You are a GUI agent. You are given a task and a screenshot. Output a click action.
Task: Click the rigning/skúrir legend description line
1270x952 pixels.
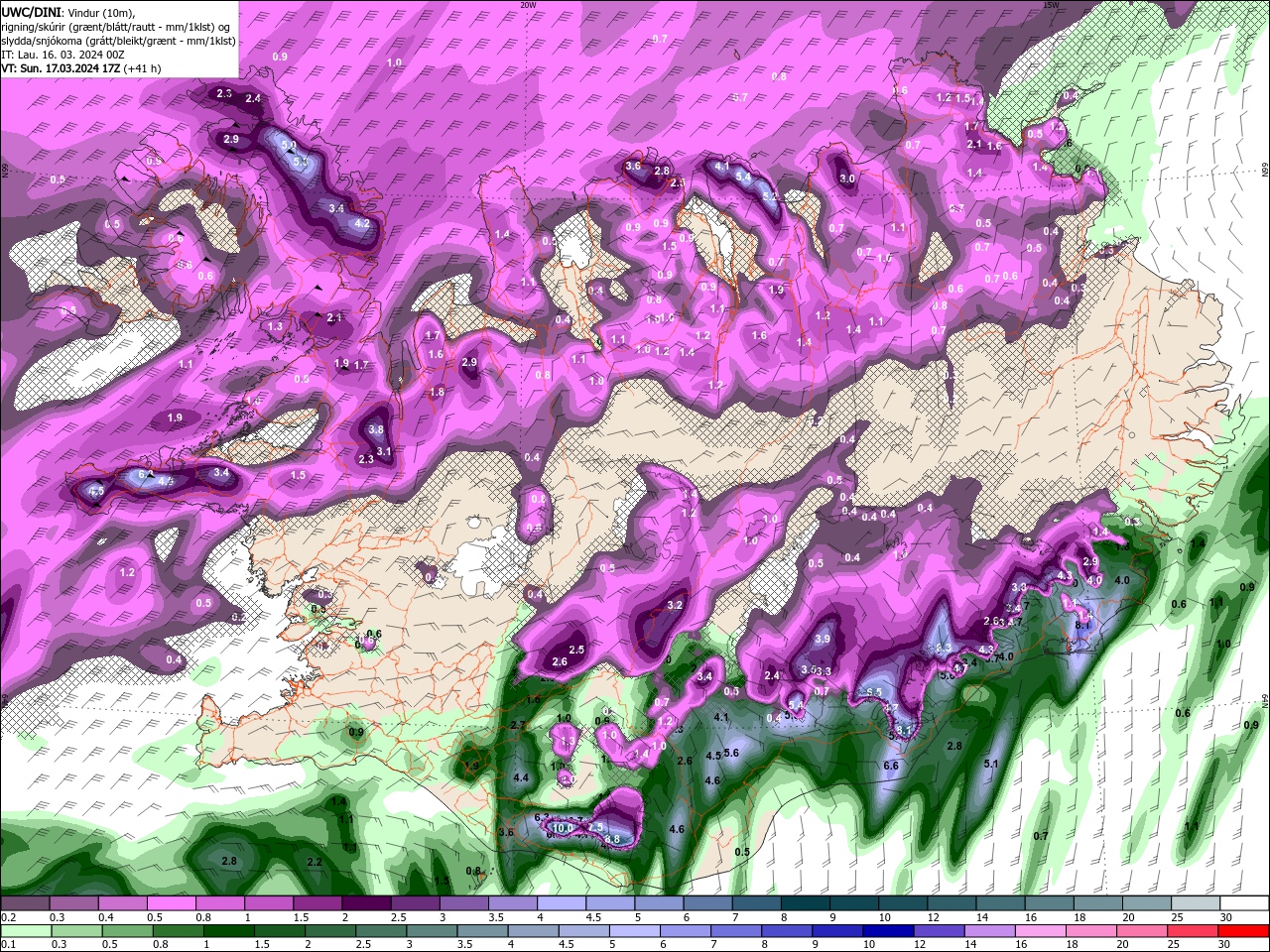tap(116, 26)
